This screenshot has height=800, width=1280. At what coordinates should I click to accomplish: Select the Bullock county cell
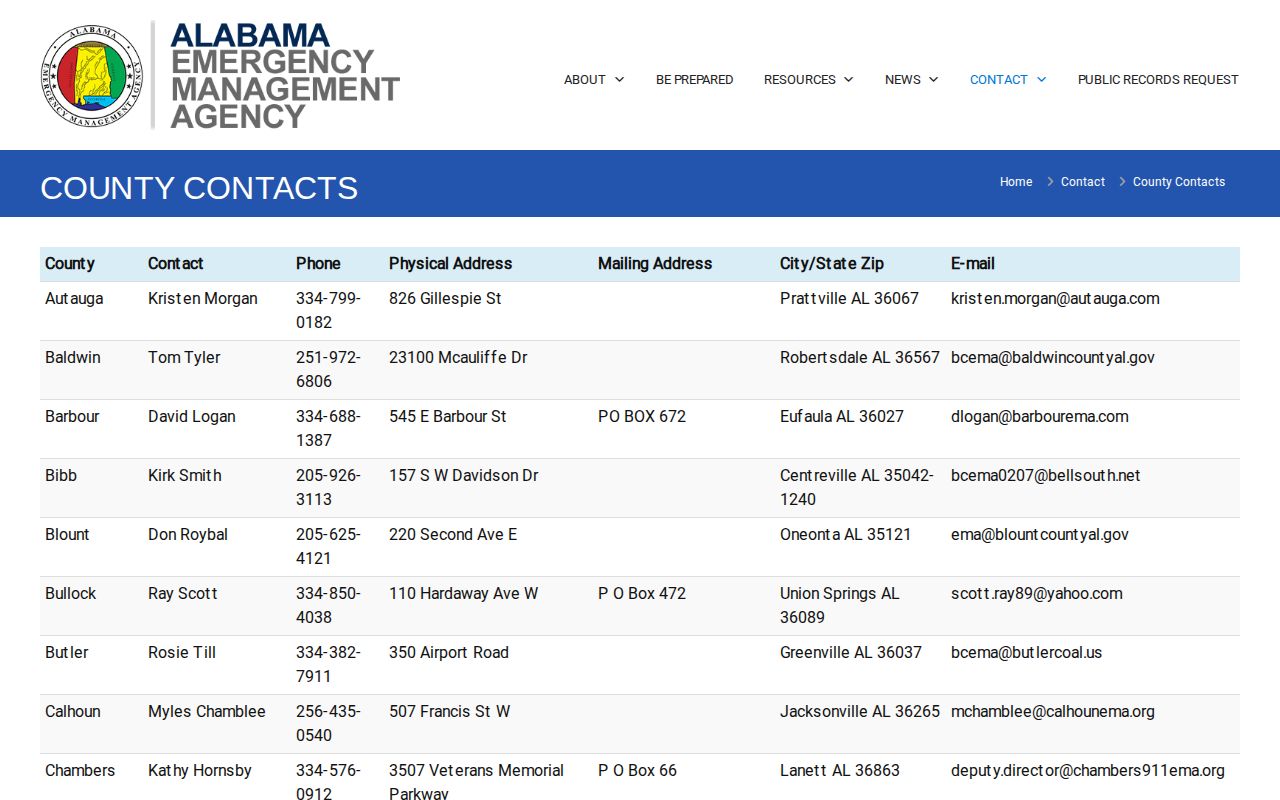71,594
